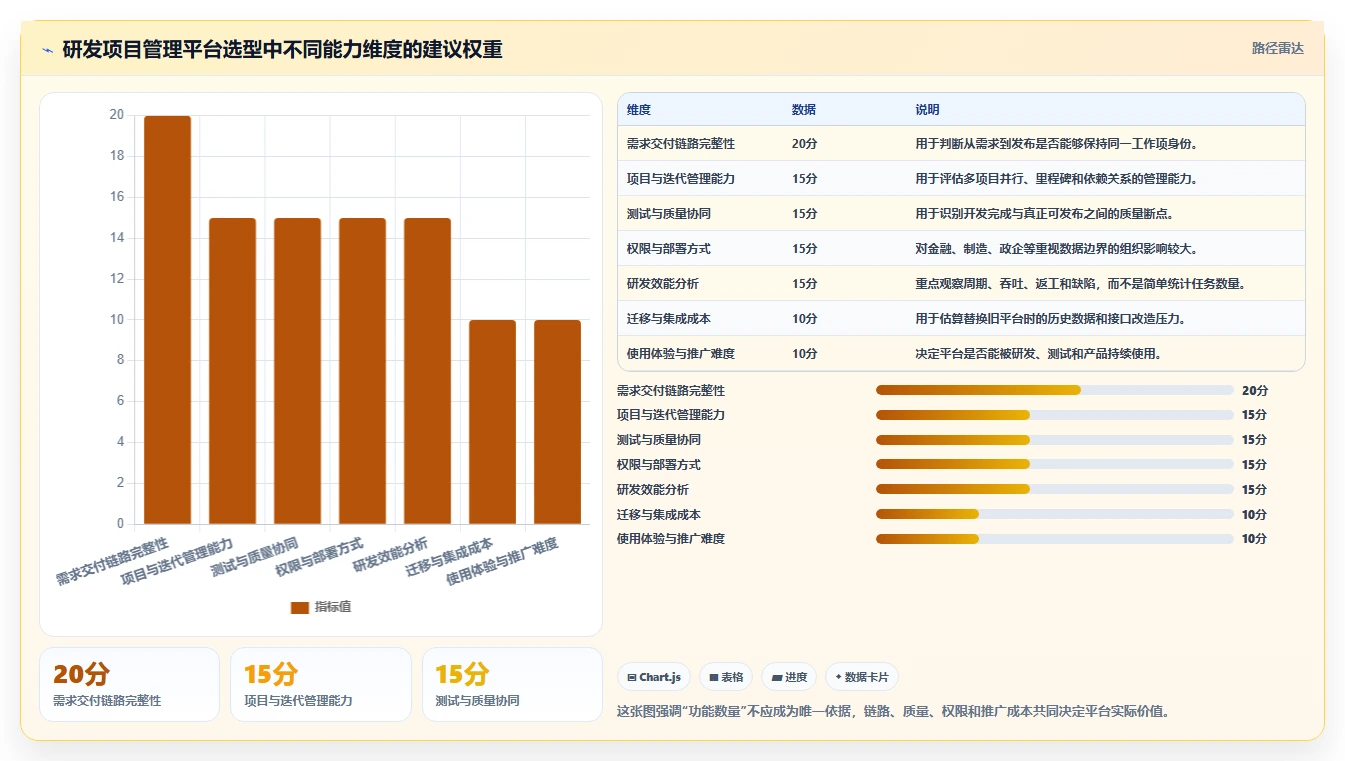Viewport: 1345px width, 761px height.
Task: Click the footer note starting with 这张图强调
Action: point(894,711)
